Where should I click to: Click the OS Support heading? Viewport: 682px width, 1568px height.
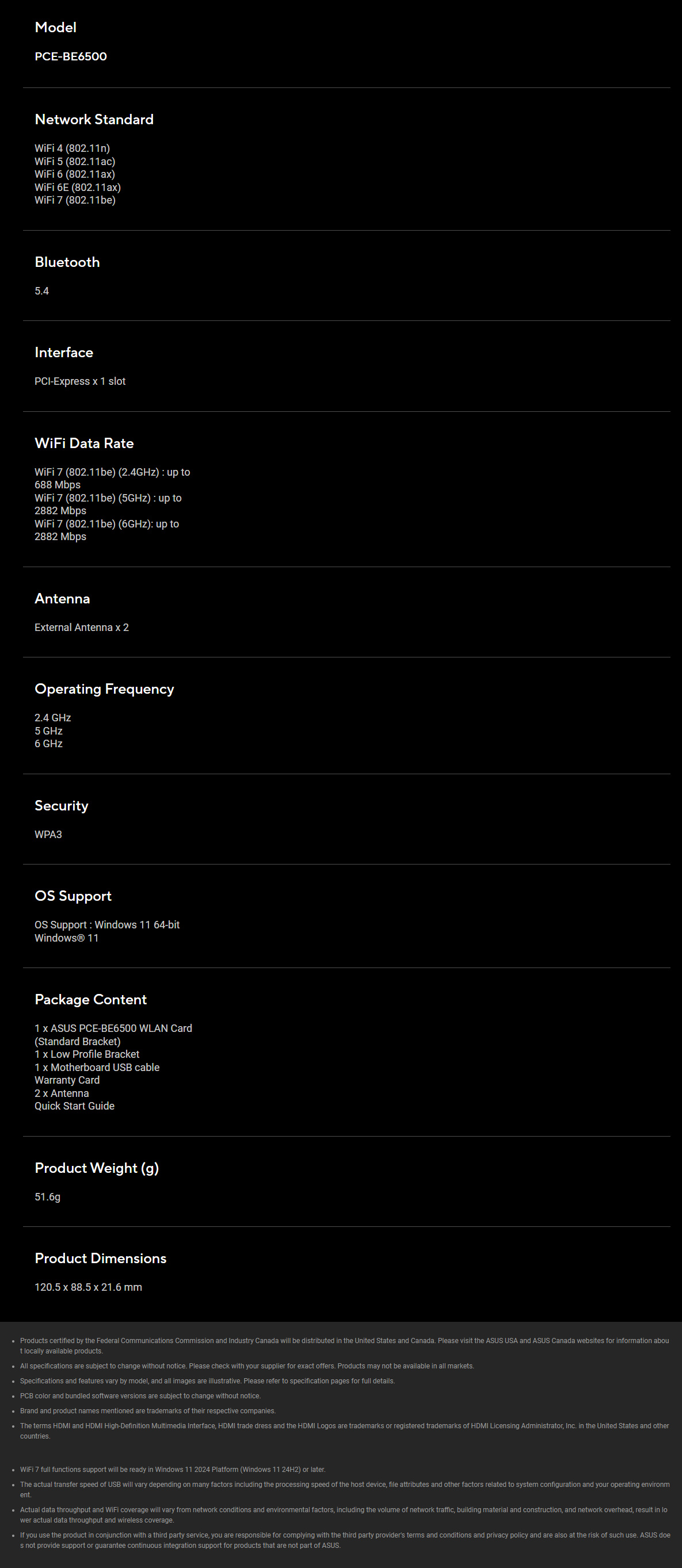(x=73, y=896)
